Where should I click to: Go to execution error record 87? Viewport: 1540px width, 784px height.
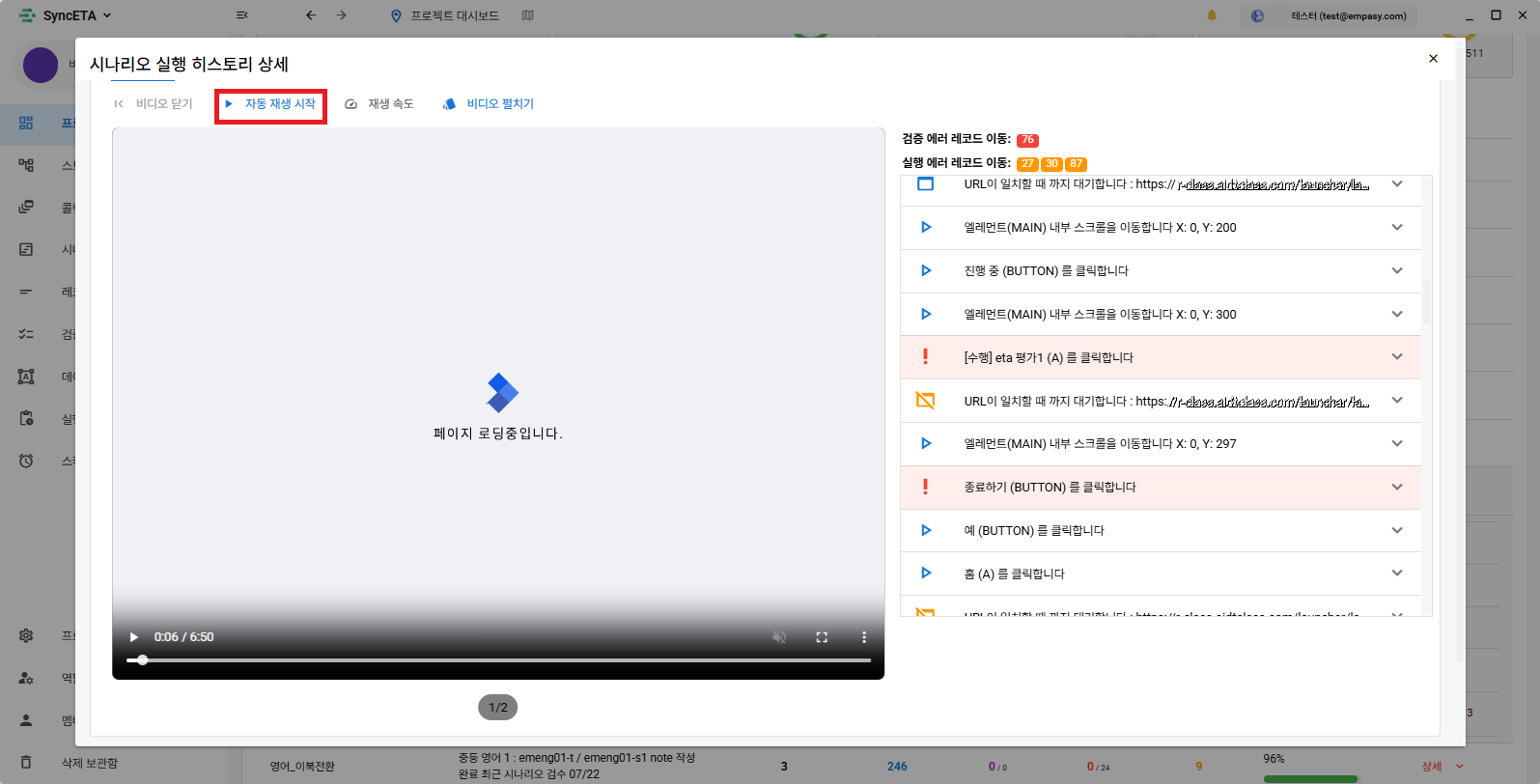click(x=1076, y=164)
